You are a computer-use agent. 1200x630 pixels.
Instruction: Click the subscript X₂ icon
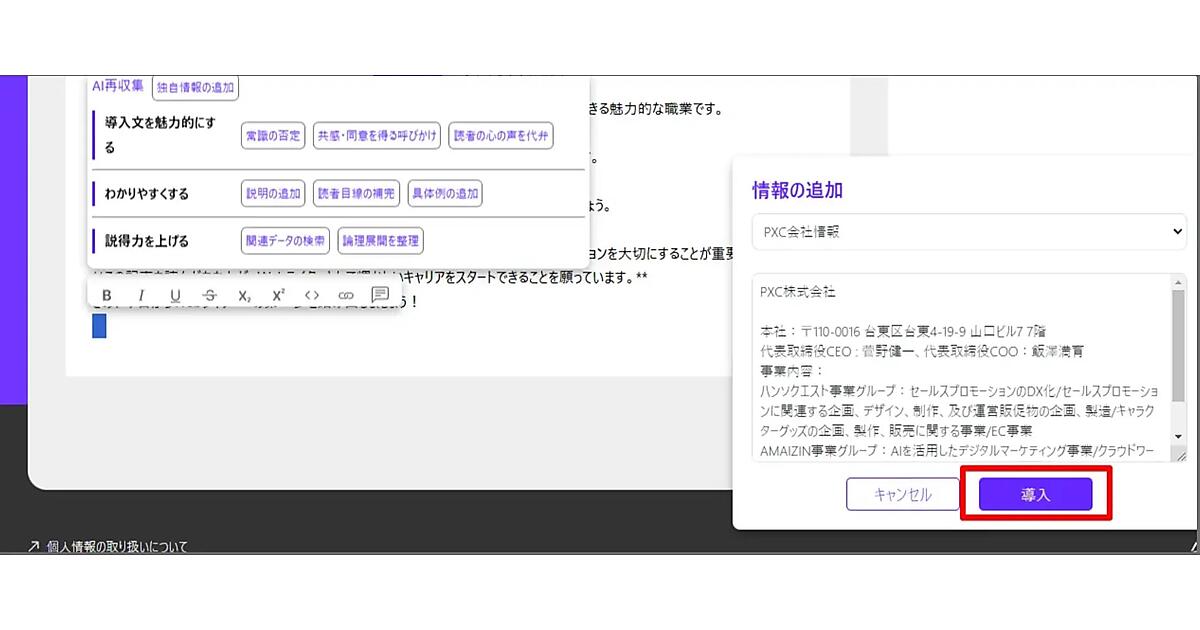[x=244, y=295]
